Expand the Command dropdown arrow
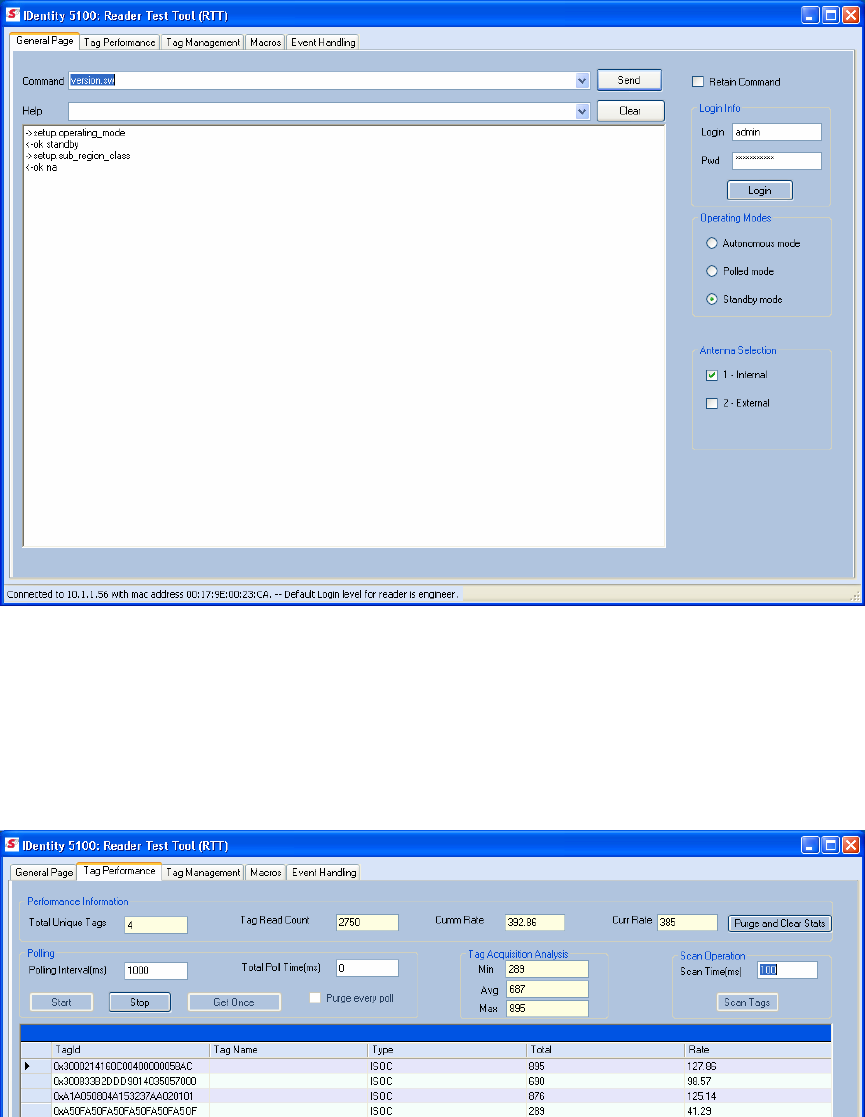 tap(582, 80)
